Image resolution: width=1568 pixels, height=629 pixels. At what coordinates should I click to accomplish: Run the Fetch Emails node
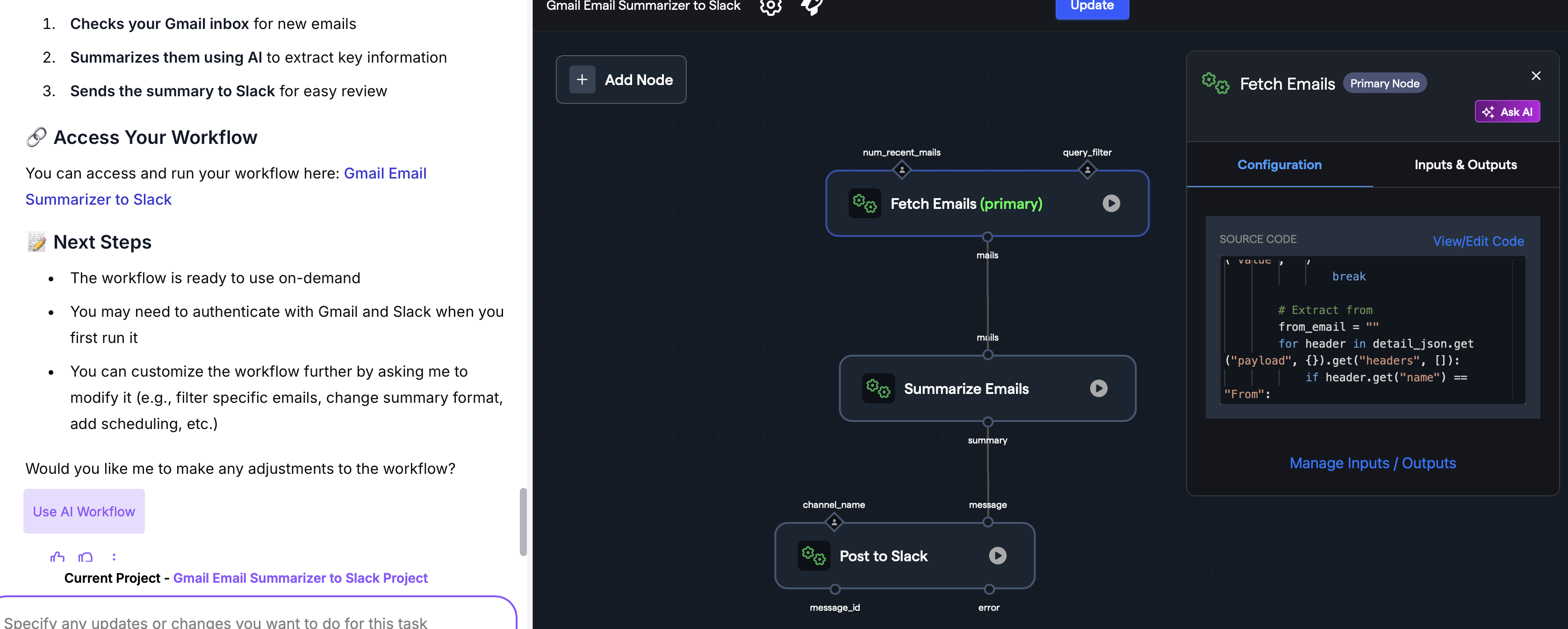(1111, 203)
